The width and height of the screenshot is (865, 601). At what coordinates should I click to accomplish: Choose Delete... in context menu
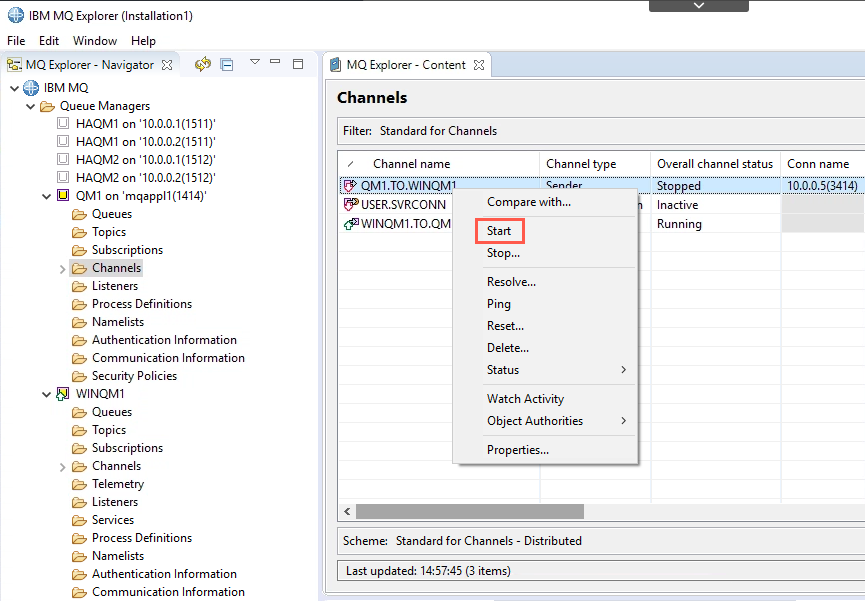click(x=545, y=348)
